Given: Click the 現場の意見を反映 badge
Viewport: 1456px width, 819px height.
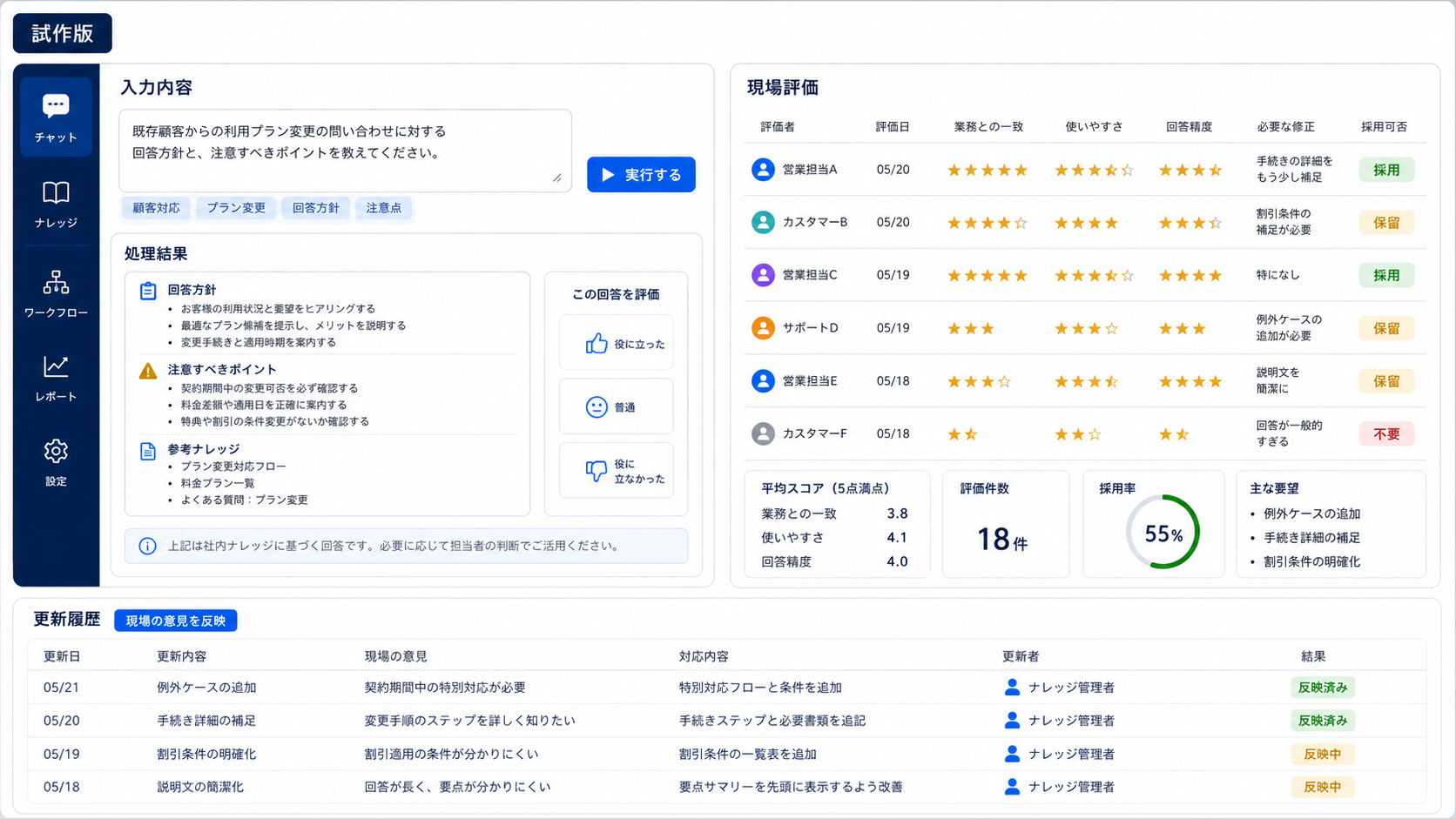Looking at the screenshot, I should pos(176,621).
